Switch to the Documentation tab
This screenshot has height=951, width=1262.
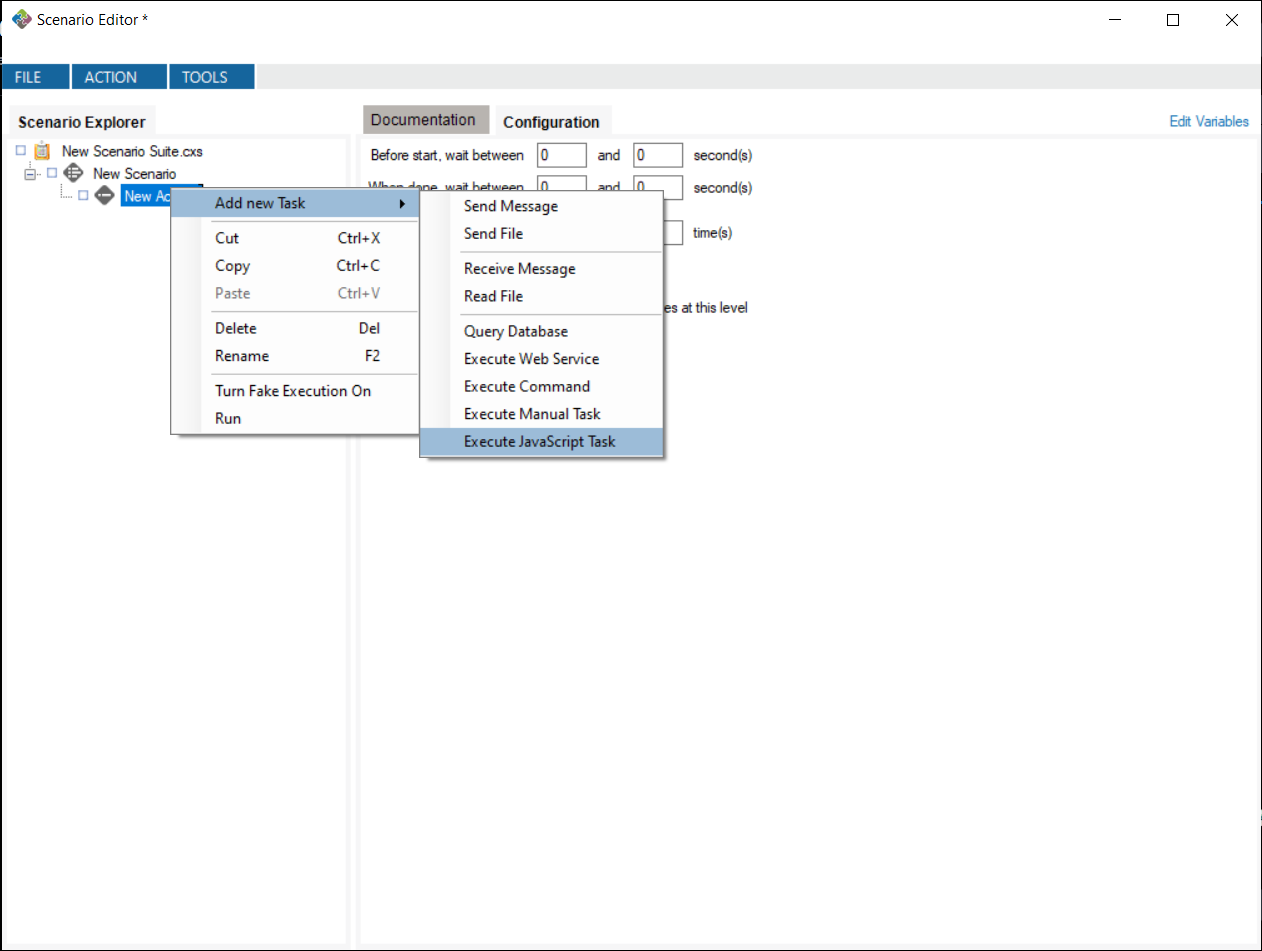424,120
